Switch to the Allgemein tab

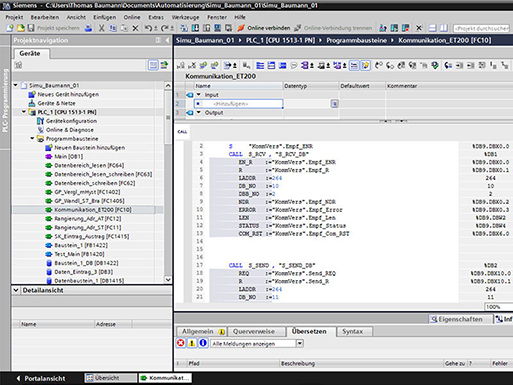point(201,331)
